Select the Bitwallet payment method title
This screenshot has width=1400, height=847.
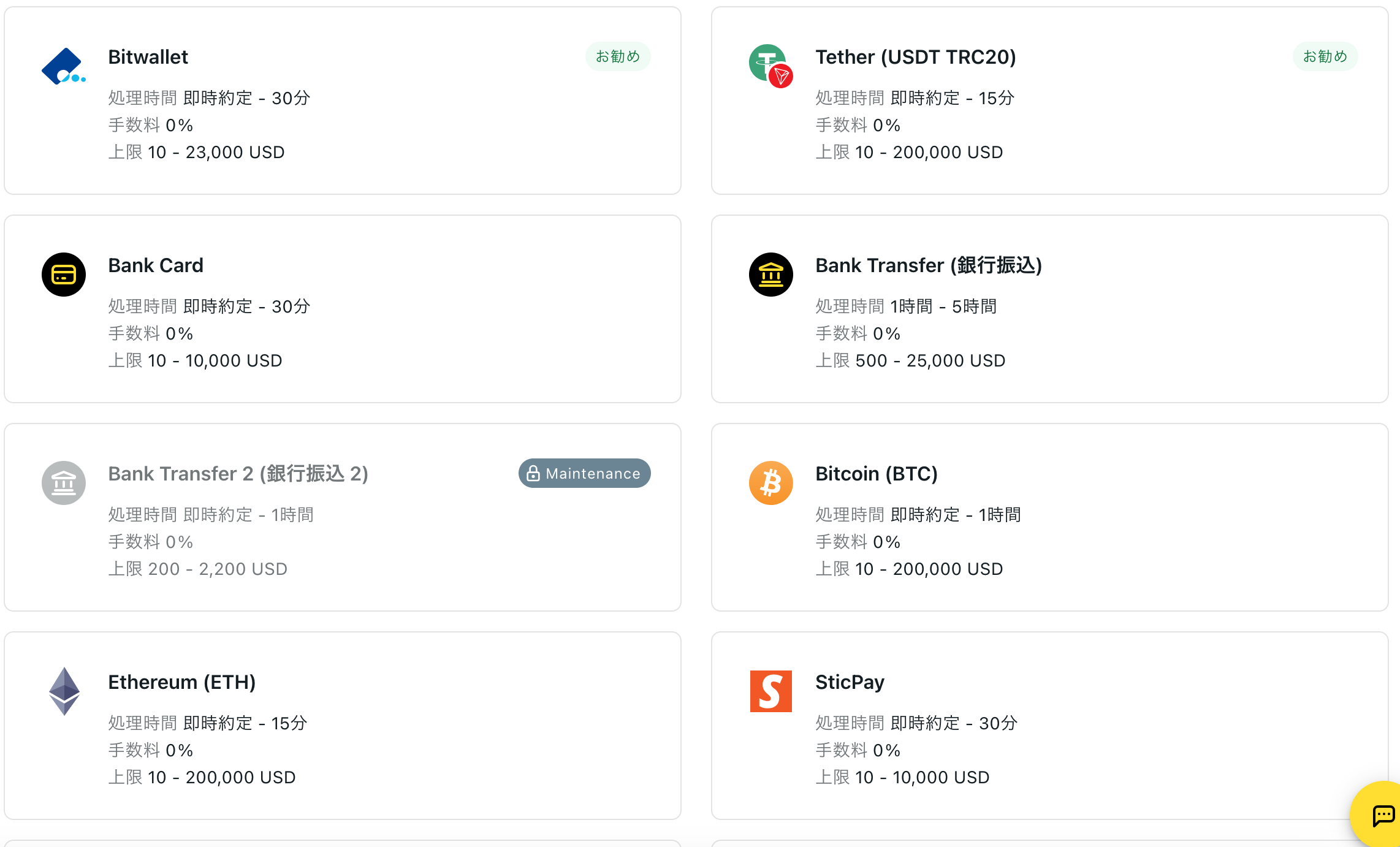click(148, 57)
